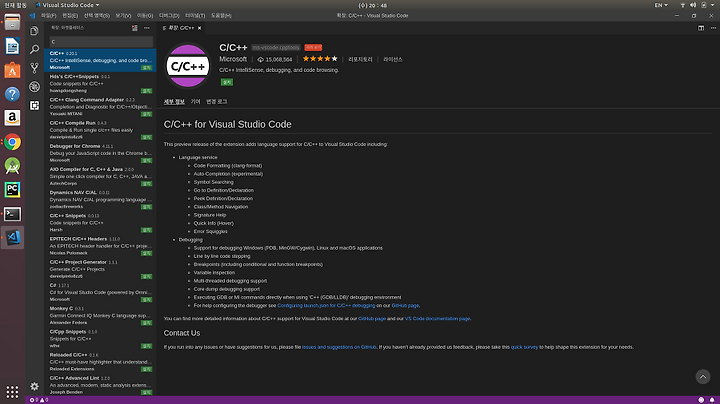Image resolution: width=720 pixels, height=404 pixels.
Task: Open the 파일(F) menu
Action: [48, 16]
